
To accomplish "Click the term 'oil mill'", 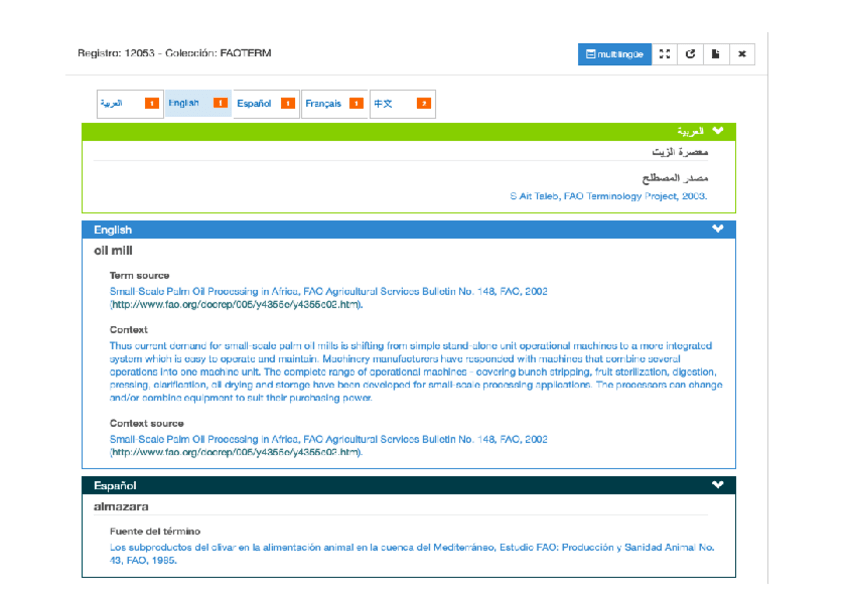I will click(113, 251).
